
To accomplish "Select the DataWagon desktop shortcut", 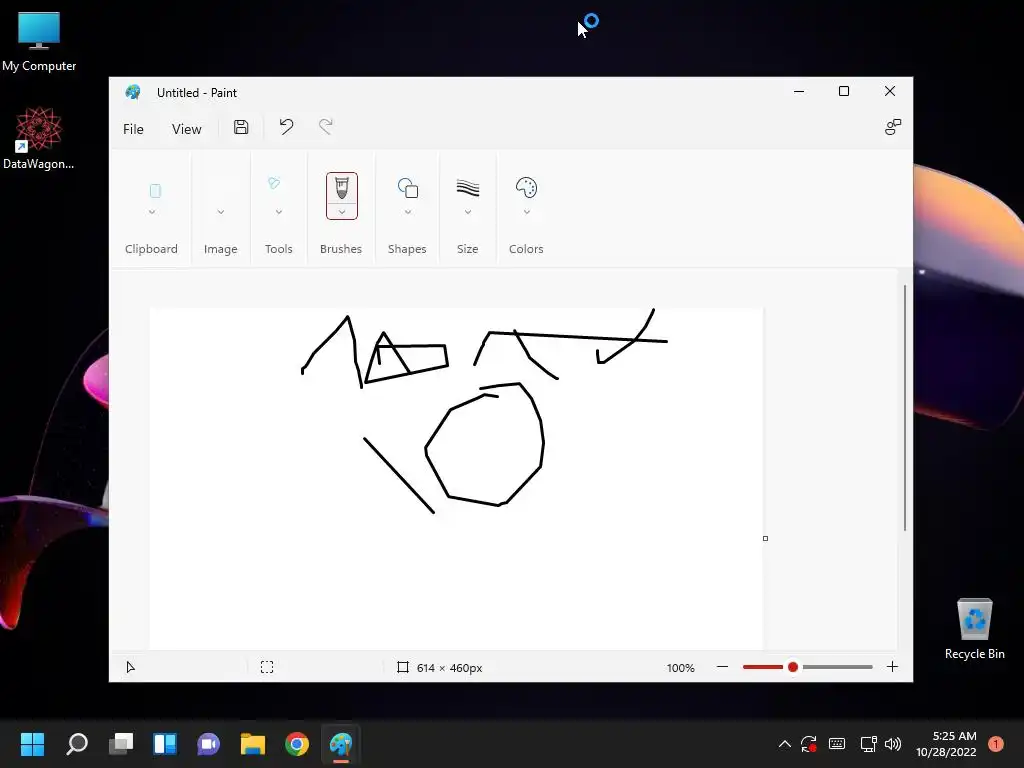I will pos(39,138).
